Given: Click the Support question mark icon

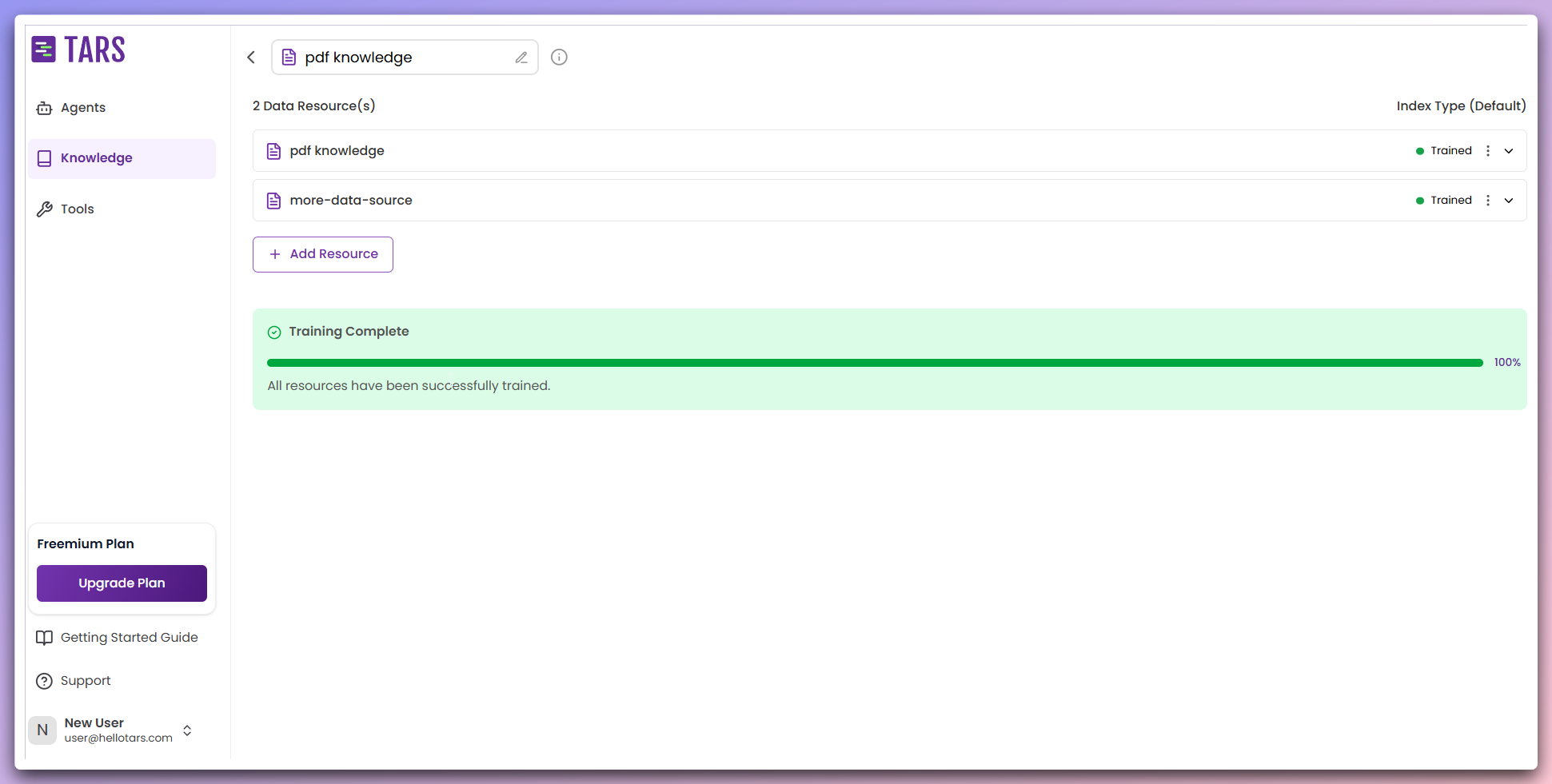Looking at the screenshot, I should coord(45,681).
